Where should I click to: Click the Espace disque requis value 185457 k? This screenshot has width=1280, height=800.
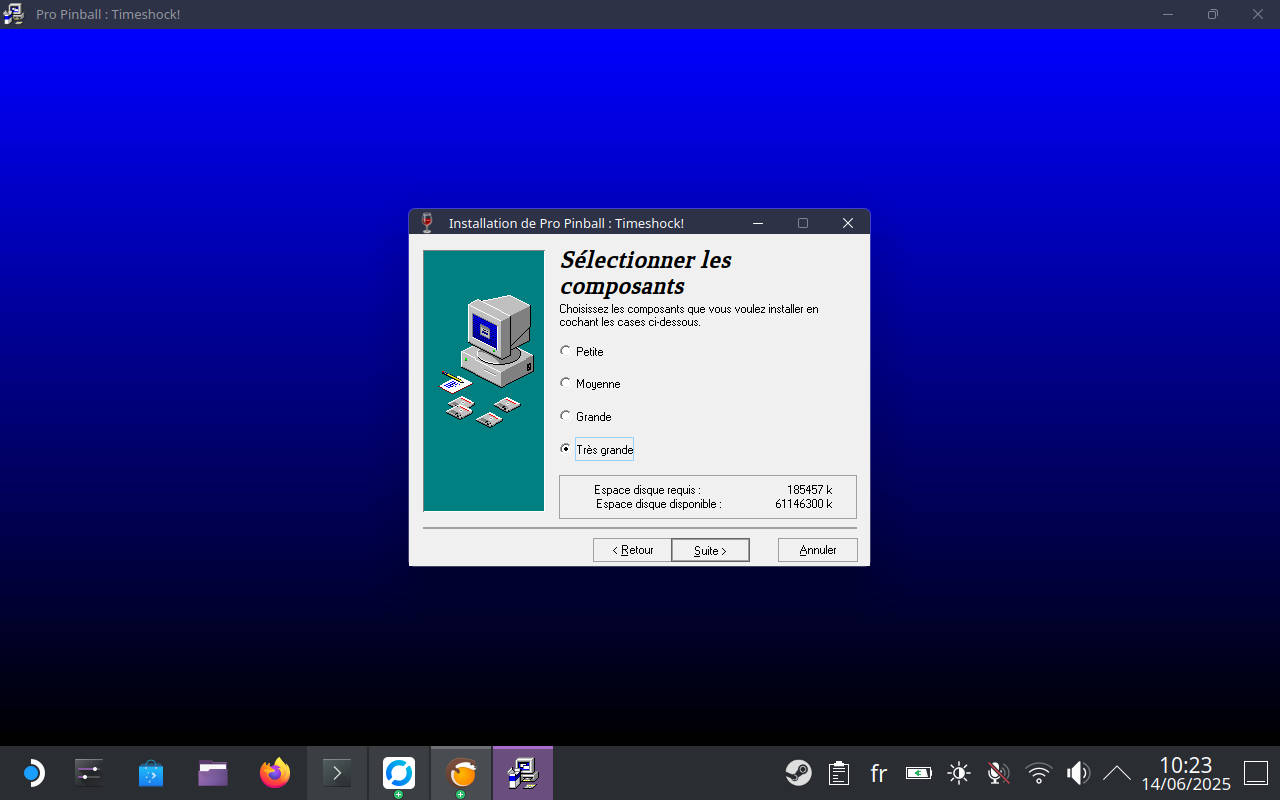(x=809, y=490)
